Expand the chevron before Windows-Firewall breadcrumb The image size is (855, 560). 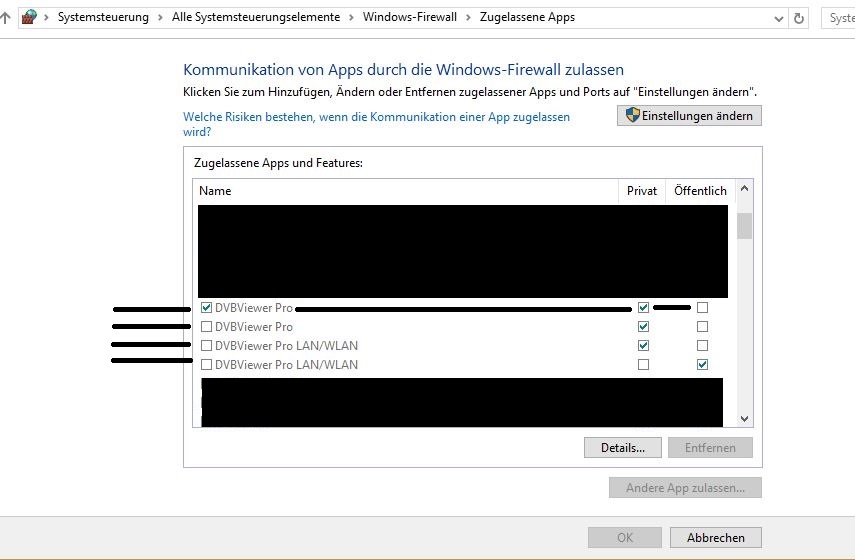[x=352, y=17]
